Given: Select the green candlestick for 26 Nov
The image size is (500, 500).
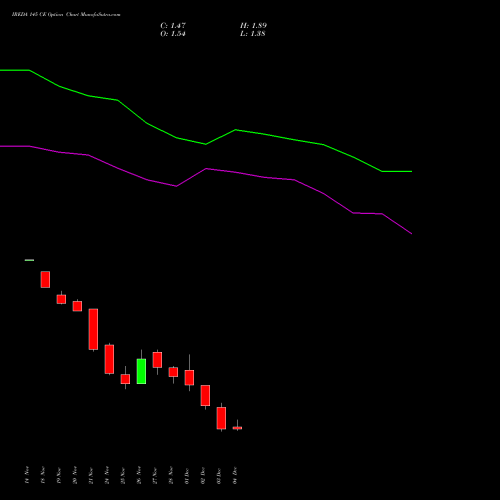Looking at the screenshot, I should (x=141, y=371).
